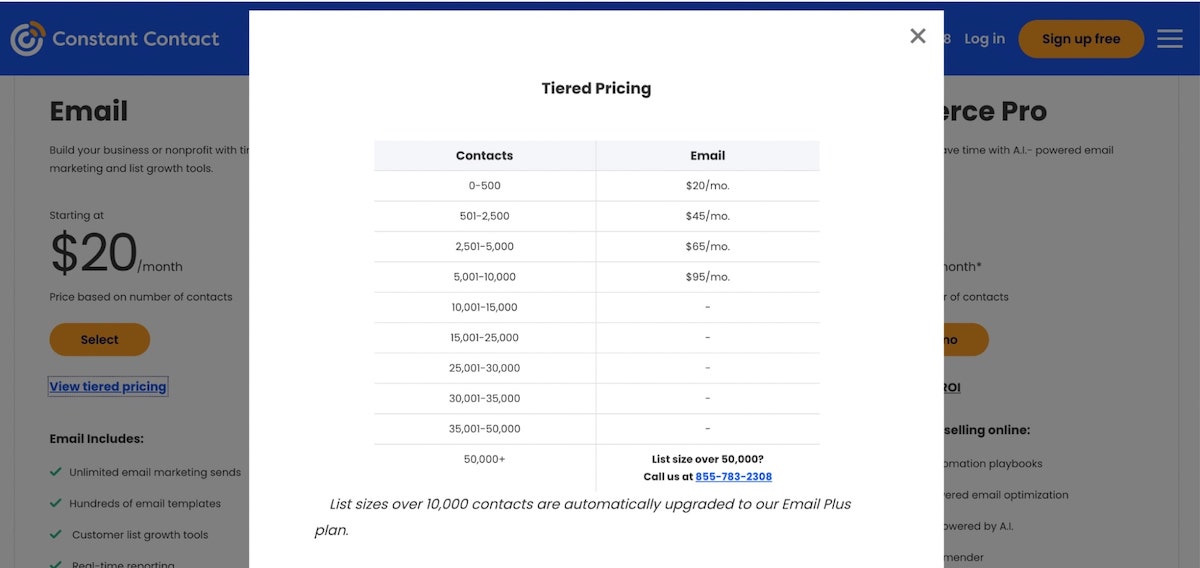The height and width of the screenshot is (568, 1200).
Task: Click the Constant Contact logo icon
Action: coord(27,39)
